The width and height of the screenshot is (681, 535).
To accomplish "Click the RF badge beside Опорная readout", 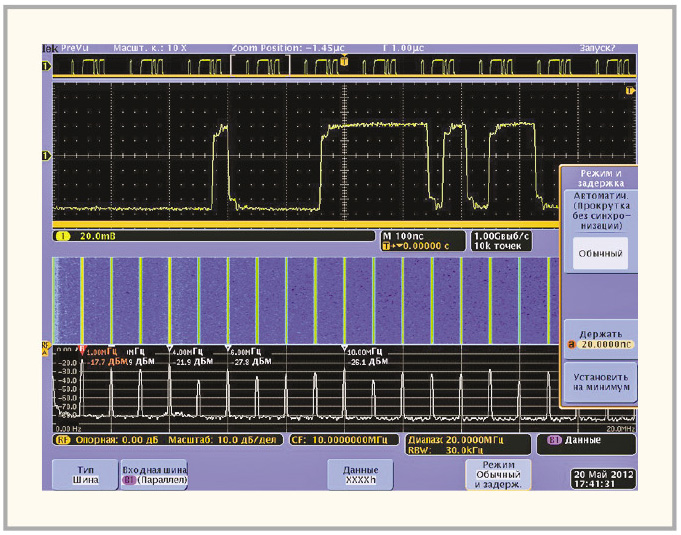I will pos(60,439).
